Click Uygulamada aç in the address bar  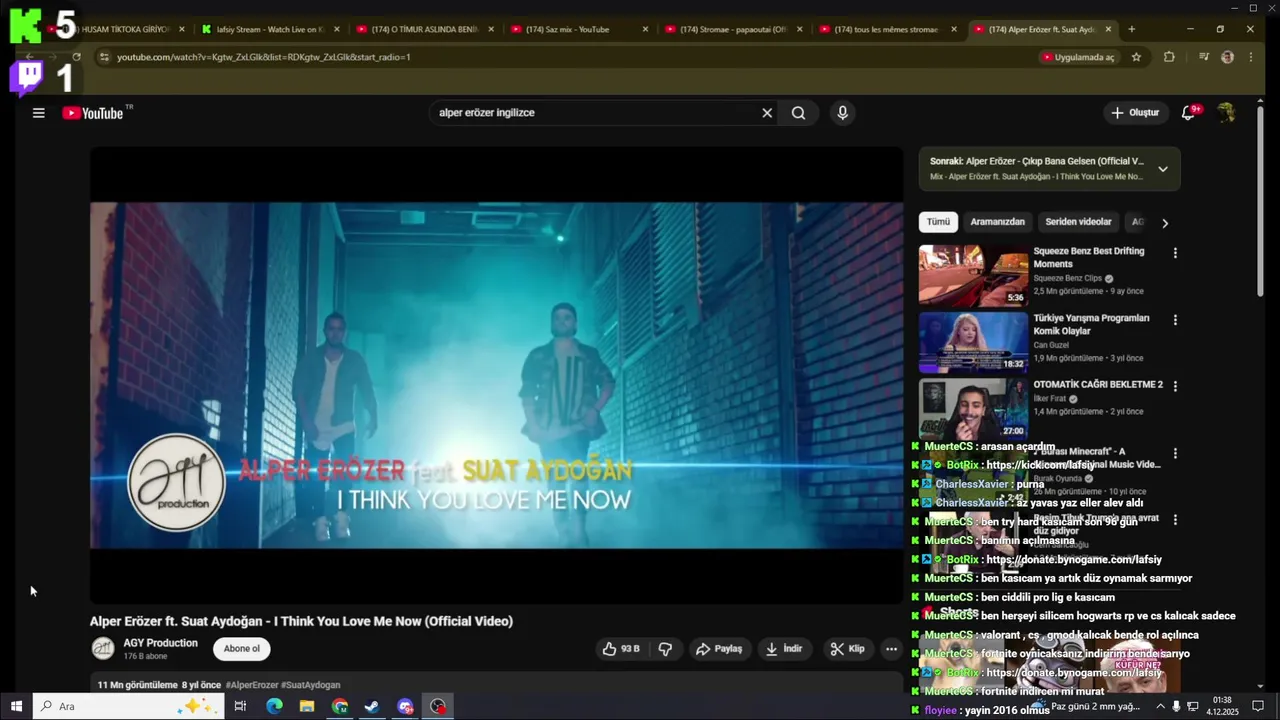1078,57
